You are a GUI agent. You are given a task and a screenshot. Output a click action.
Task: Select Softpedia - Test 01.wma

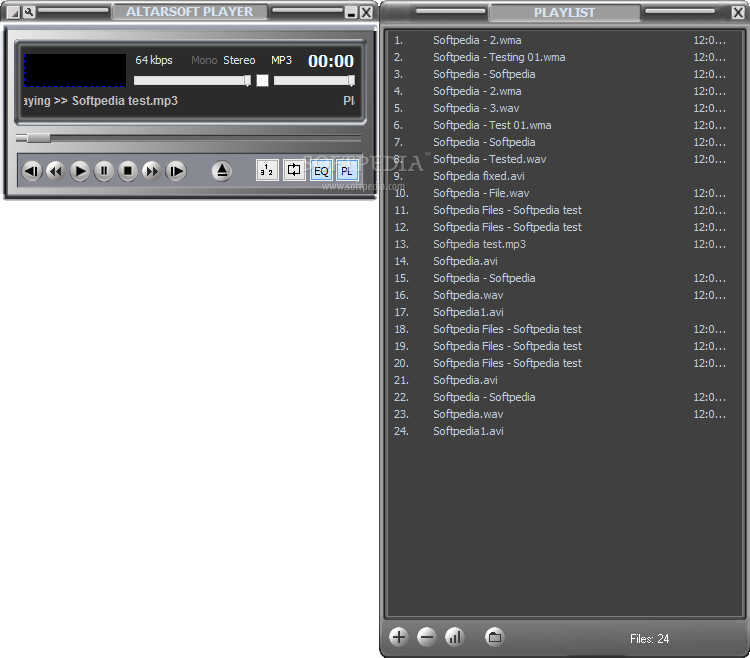click(564, 125)
